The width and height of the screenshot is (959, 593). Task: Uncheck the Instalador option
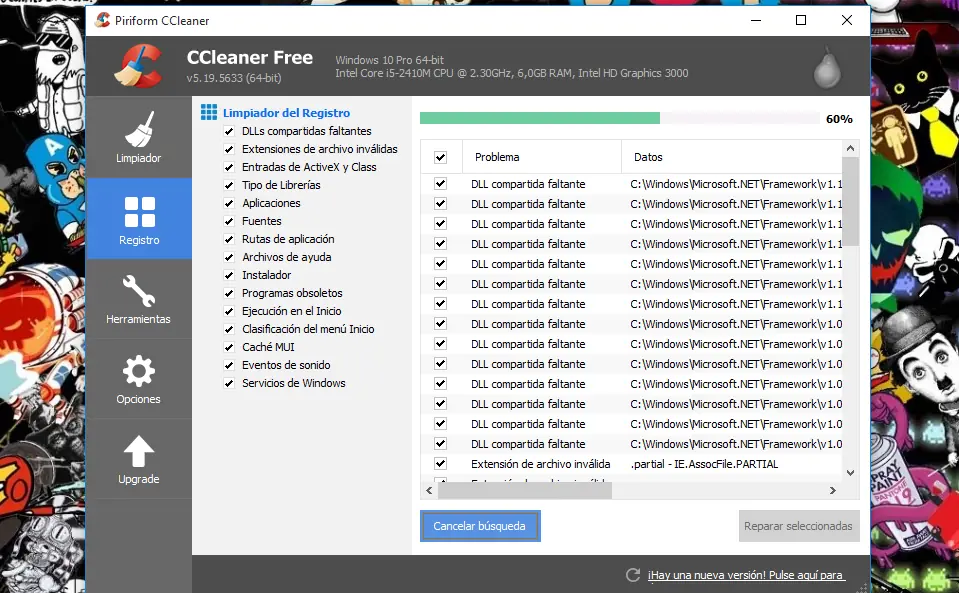229,275
